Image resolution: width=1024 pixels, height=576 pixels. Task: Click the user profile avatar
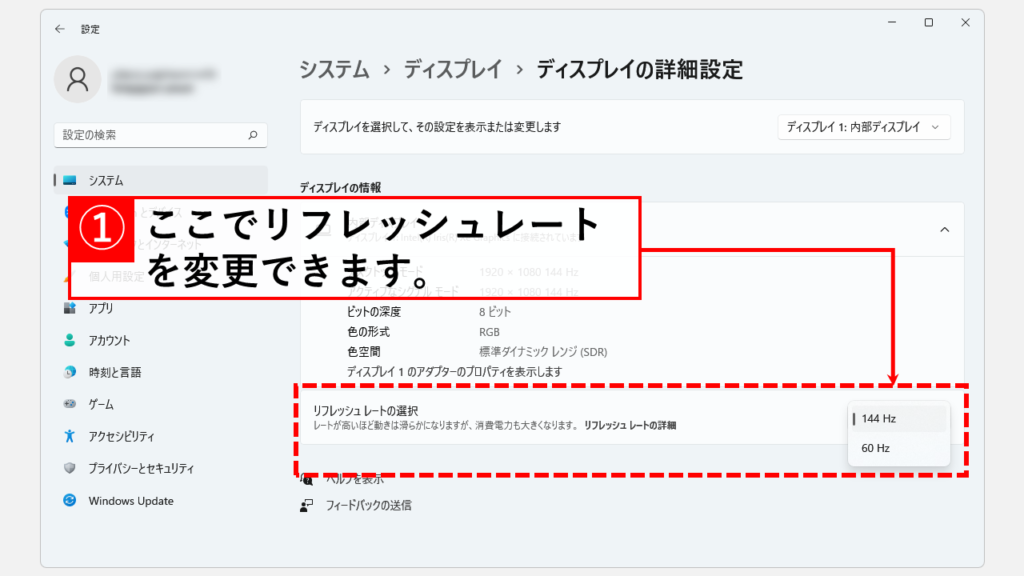pyautogui.click(x=77, y=80)
